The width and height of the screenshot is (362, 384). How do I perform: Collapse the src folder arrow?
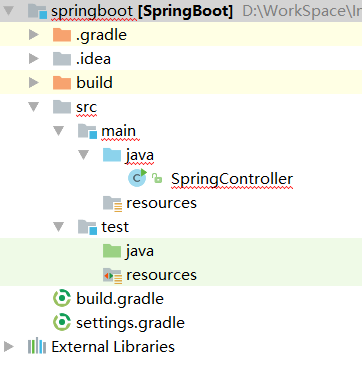pos(34,107)
